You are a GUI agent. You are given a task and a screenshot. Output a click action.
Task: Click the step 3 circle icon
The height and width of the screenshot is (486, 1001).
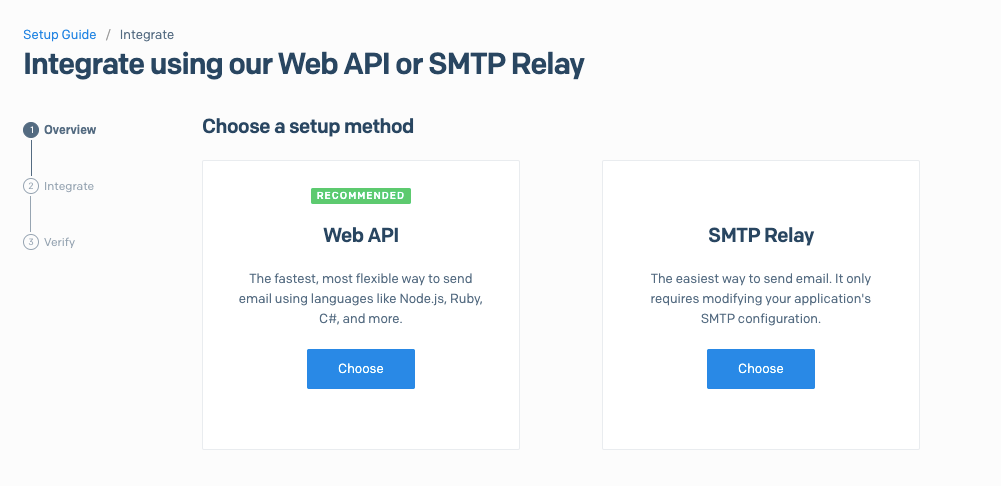pyautogui.click(x=31, y=242)
